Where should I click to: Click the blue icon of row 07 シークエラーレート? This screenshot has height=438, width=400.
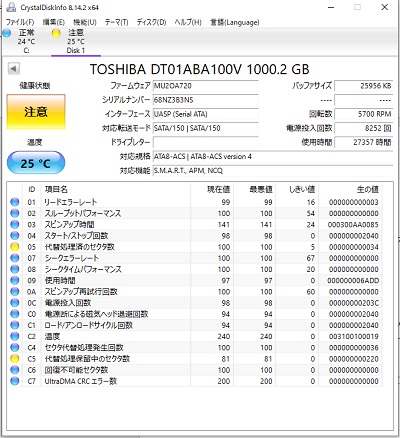click(15, 258)
